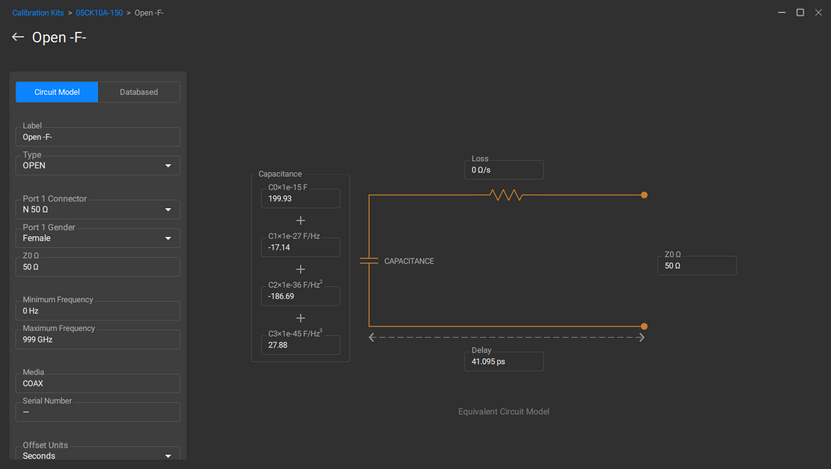Edit the C0 capacitance value field
Viewport: 831px width, 469px height.
301,198
